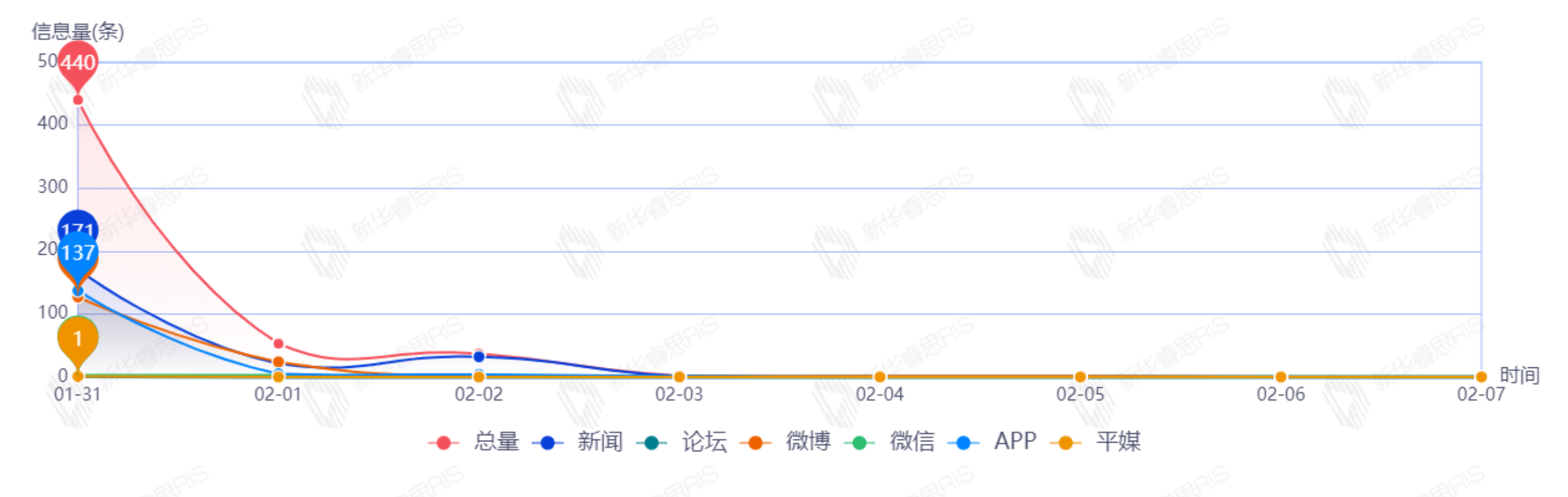Click the 时间 x-axis title
The width and height of the screenshot is (1568, 497).
tap(1520, 376)
